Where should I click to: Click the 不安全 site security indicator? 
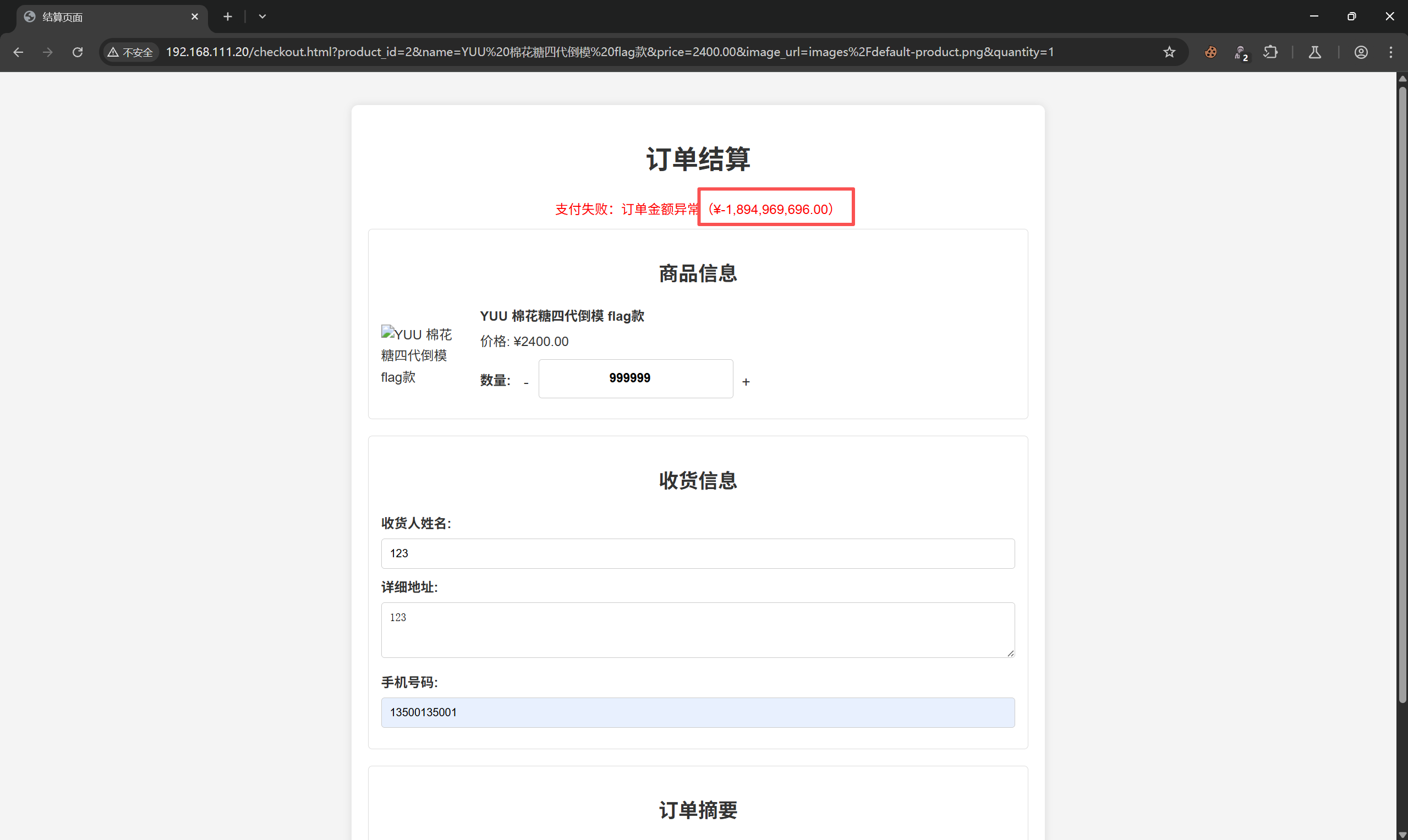point(131,52)
